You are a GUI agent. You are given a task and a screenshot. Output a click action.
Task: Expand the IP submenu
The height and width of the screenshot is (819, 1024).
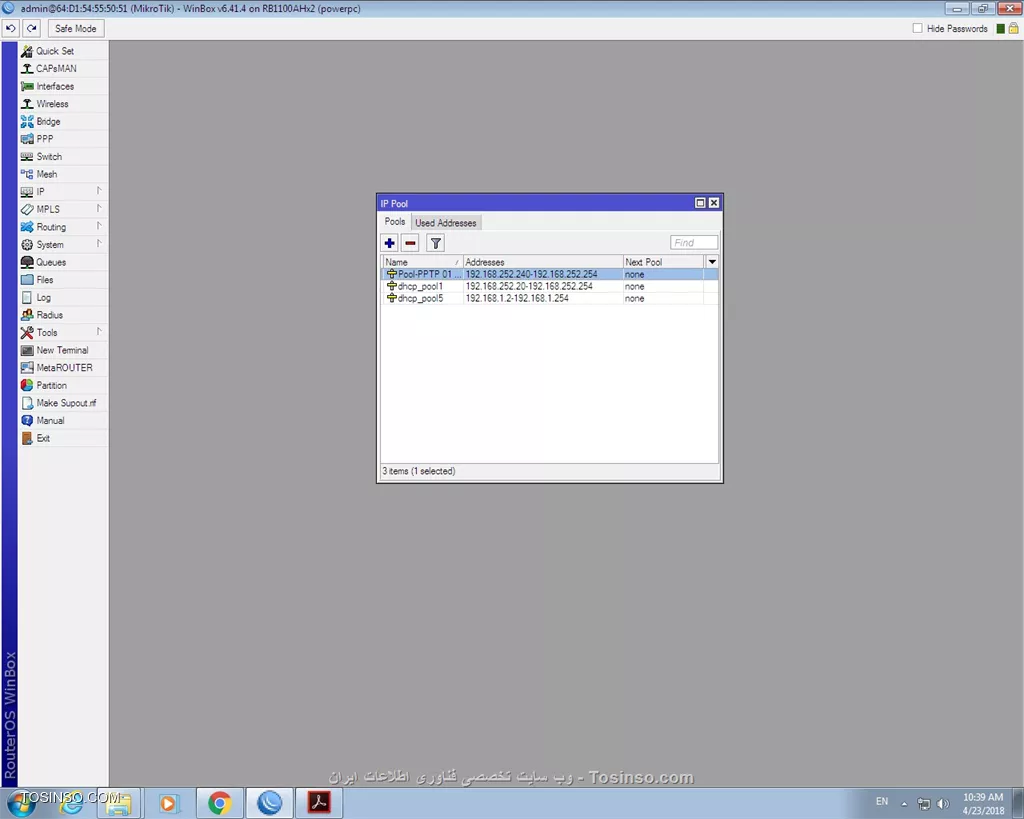coord(63,192)
